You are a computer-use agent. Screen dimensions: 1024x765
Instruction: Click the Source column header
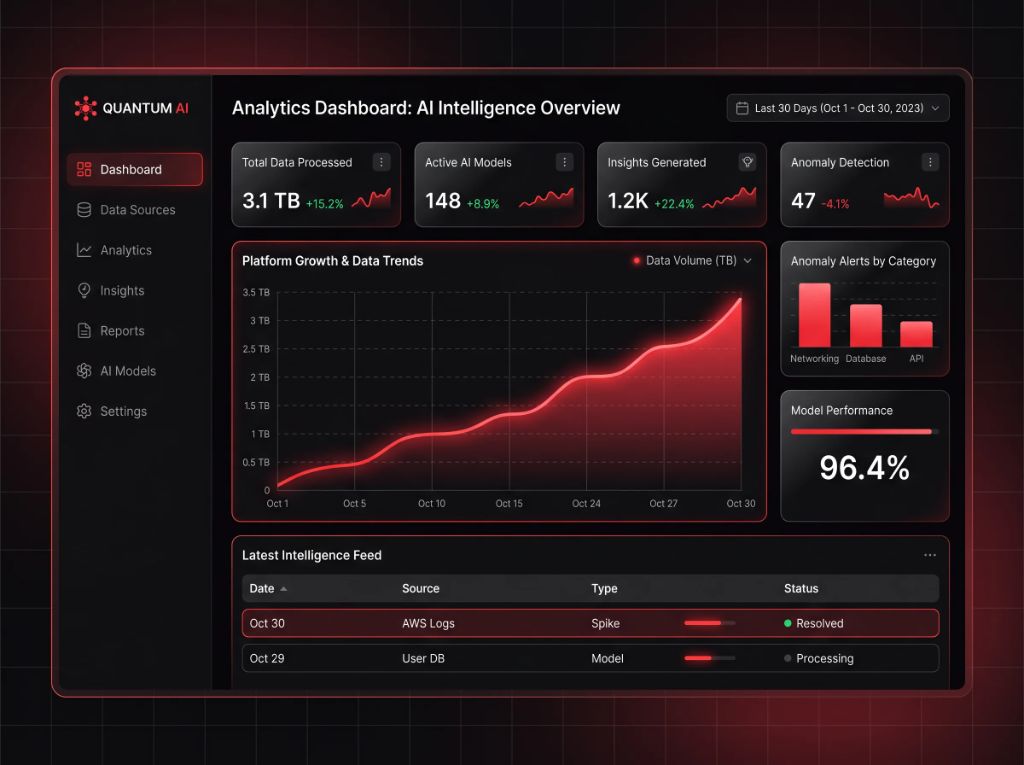tap(421, 589)
